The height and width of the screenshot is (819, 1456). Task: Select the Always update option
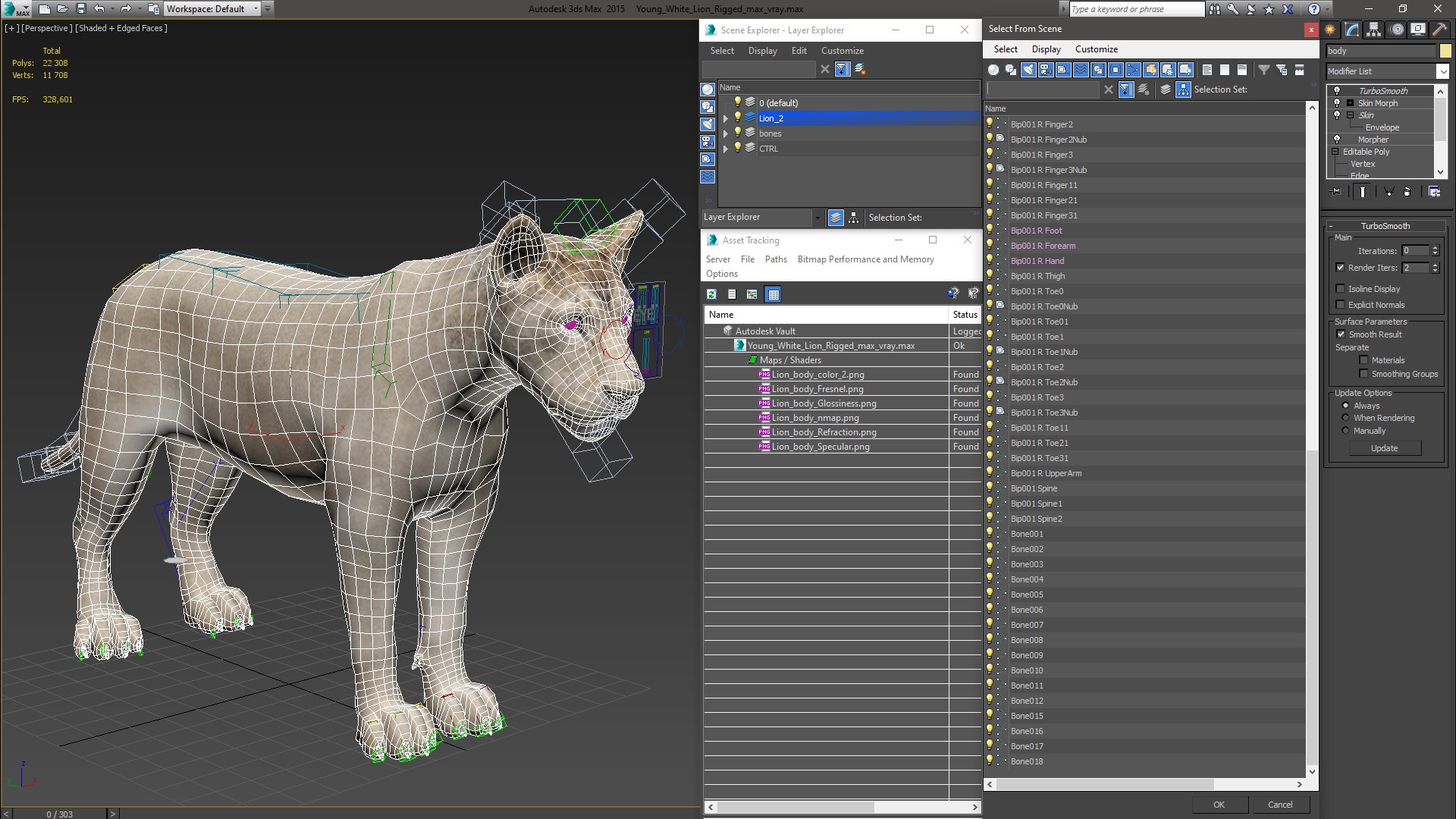click(1345, 406)
